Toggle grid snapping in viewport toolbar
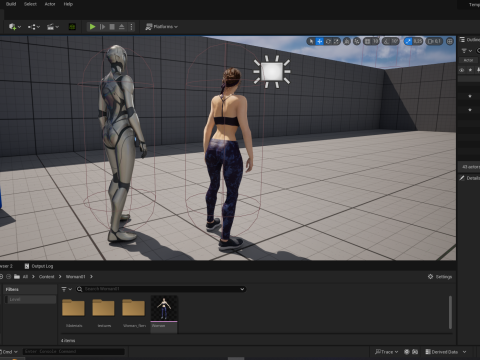Viewport: 480px width, 360px height. click(x=367, y=41)
